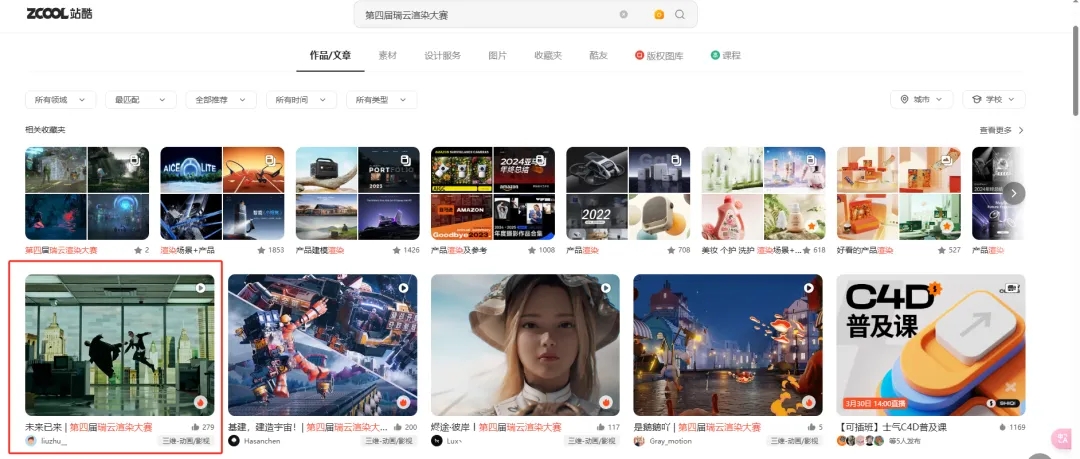Click the Hasanchen author avatar

coord(234,441)
